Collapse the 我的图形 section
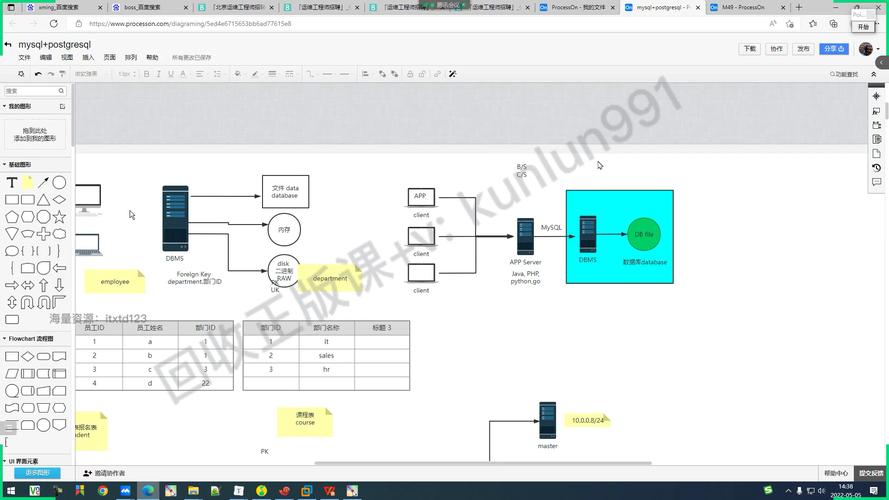 coord(5,106)
